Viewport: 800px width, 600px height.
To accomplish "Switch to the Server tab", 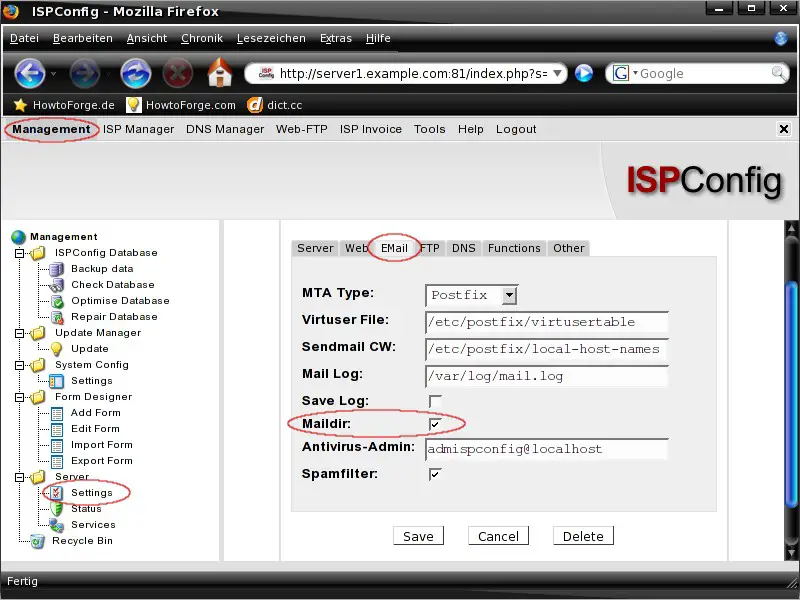I will click(315, 248).
